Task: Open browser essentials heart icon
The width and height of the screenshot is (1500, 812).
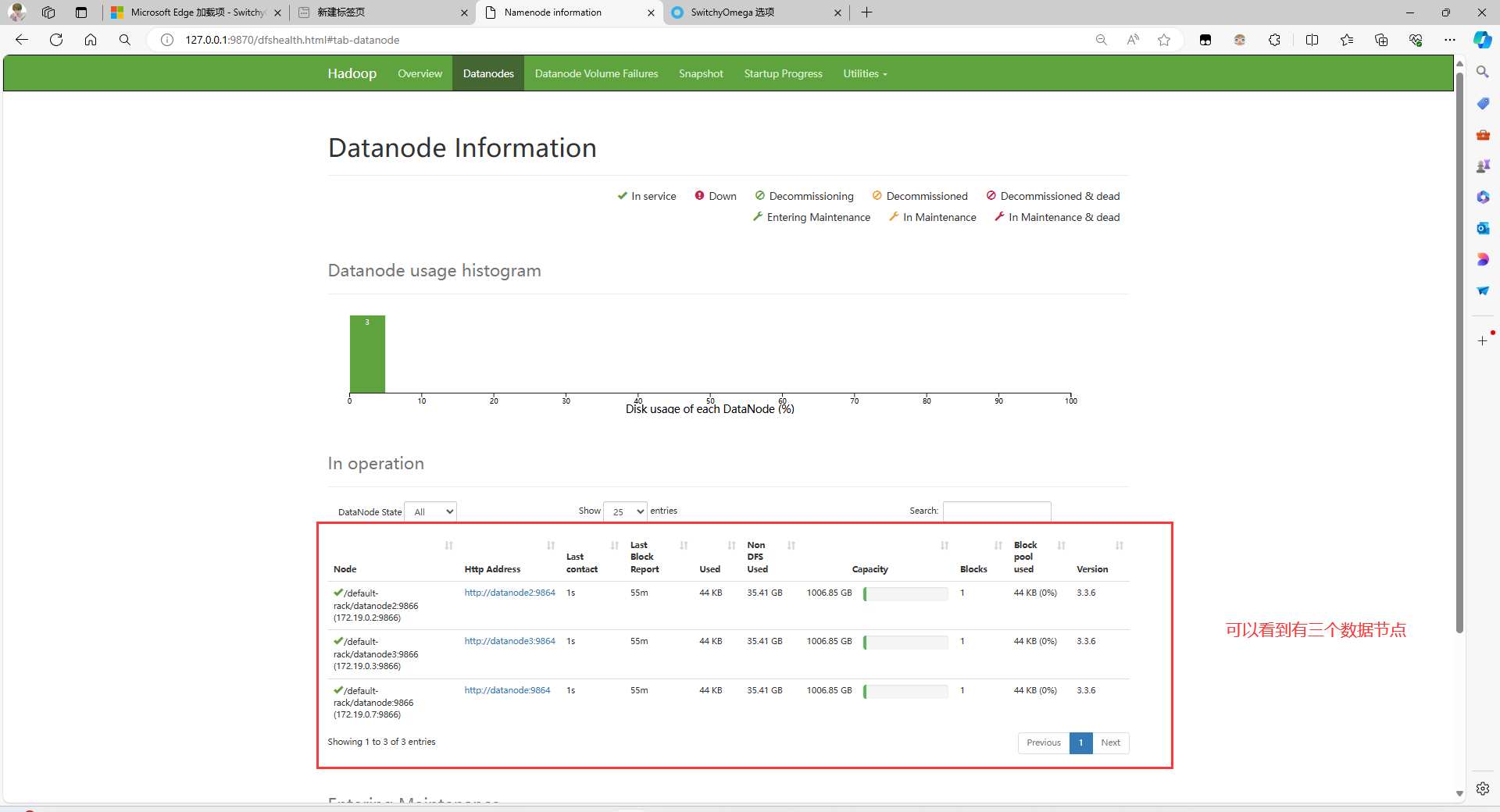Action: pyautogui.click(x=1416, y=40)
